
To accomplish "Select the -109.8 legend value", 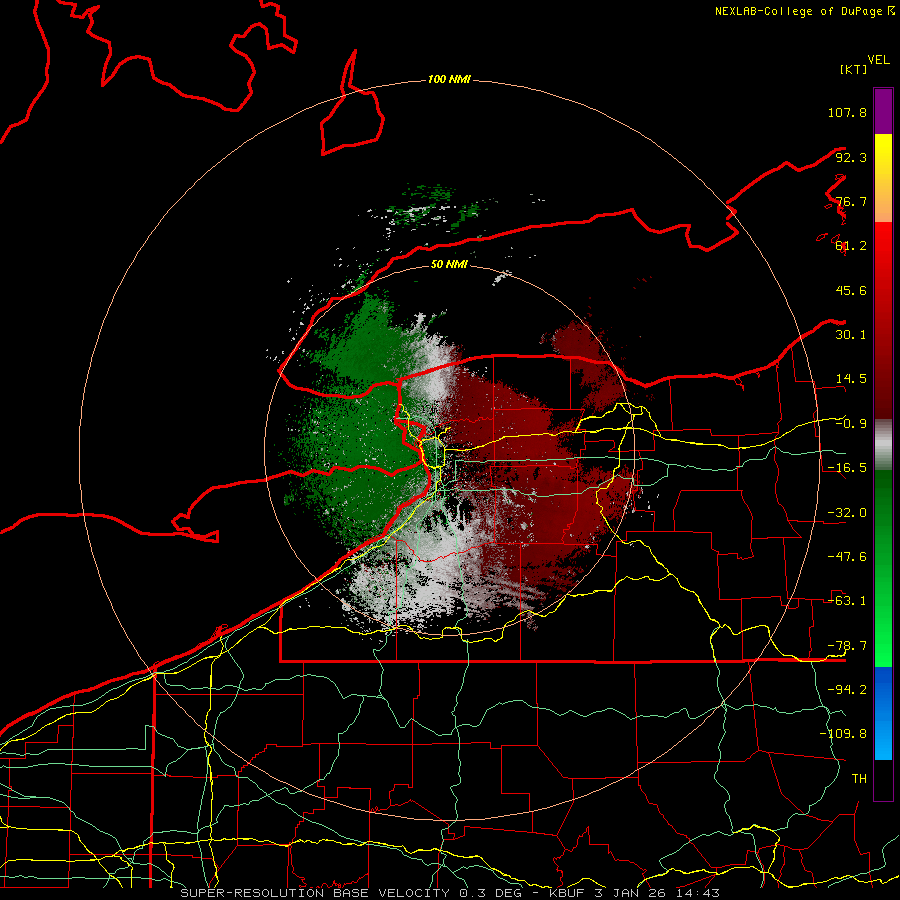I will pyautogui.click(x=843, y=734).
